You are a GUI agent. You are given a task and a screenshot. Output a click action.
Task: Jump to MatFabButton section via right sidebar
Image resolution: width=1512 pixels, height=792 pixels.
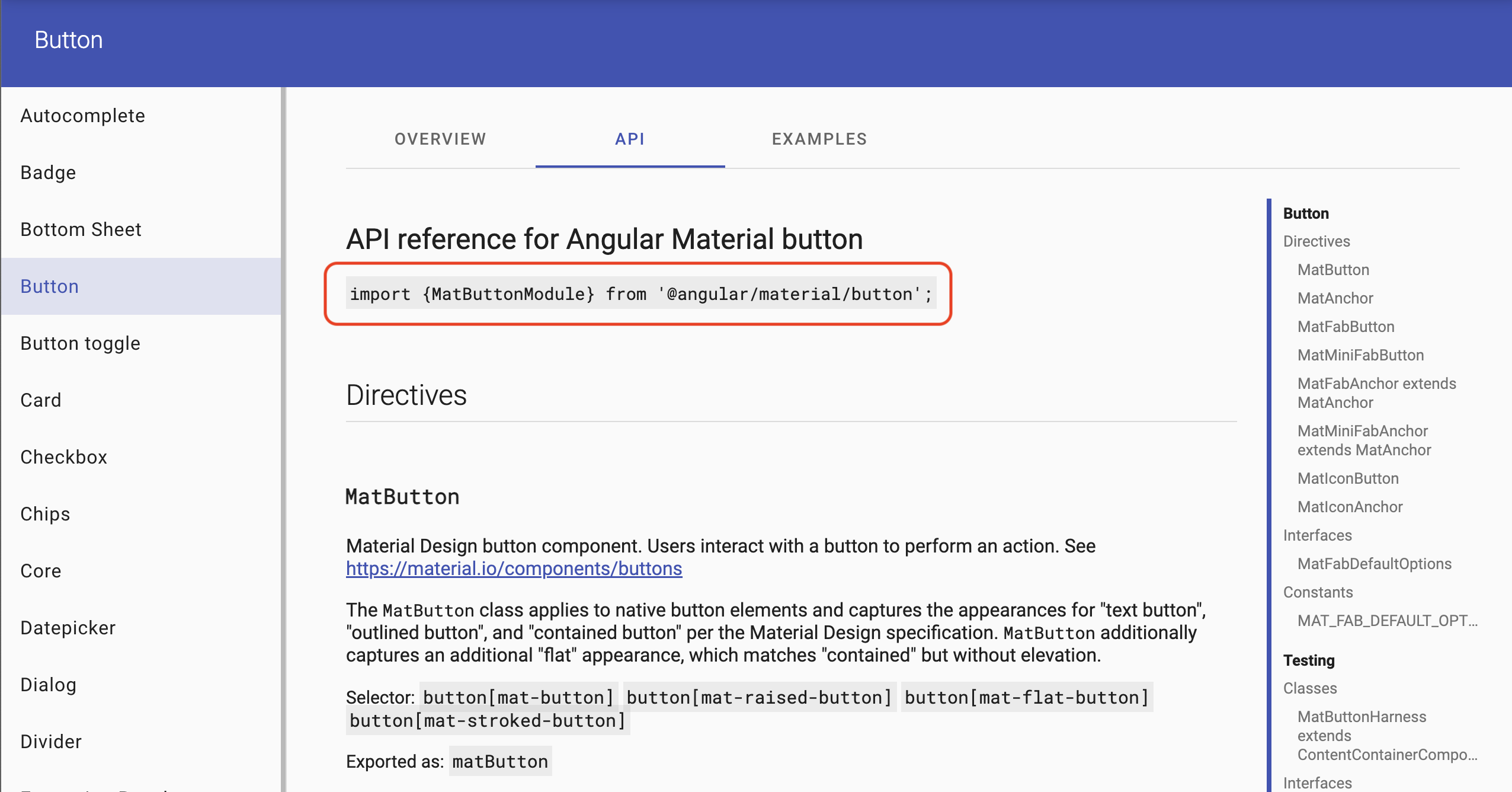click(x=1345, y=327)
